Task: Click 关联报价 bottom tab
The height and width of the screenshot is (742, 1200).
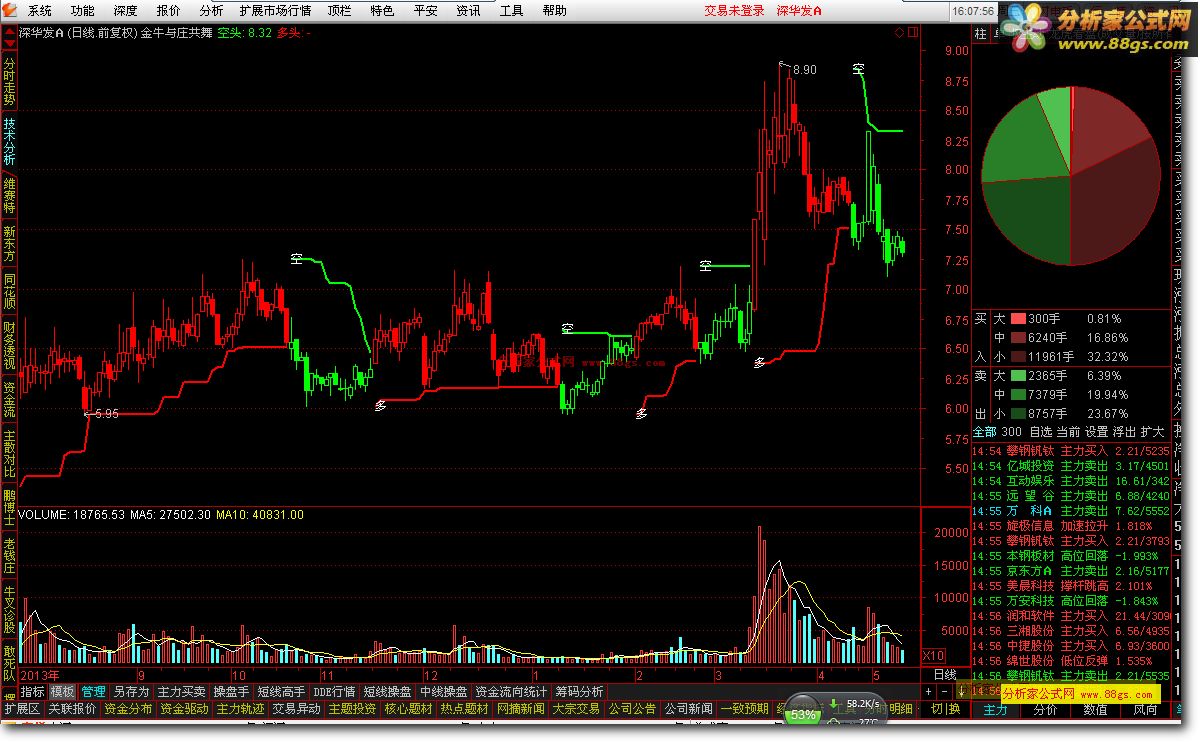Action: tap(72, 709)
